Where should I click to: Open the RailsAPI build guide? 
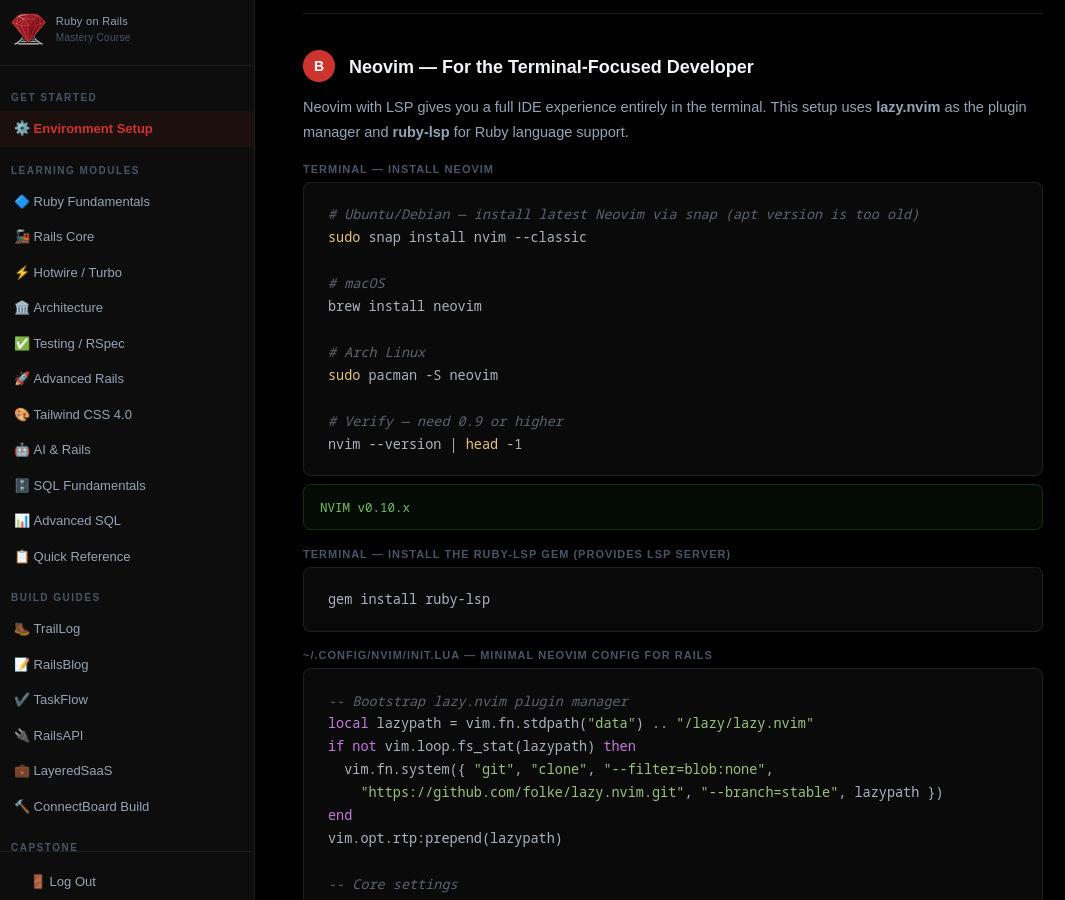[127, 736]
